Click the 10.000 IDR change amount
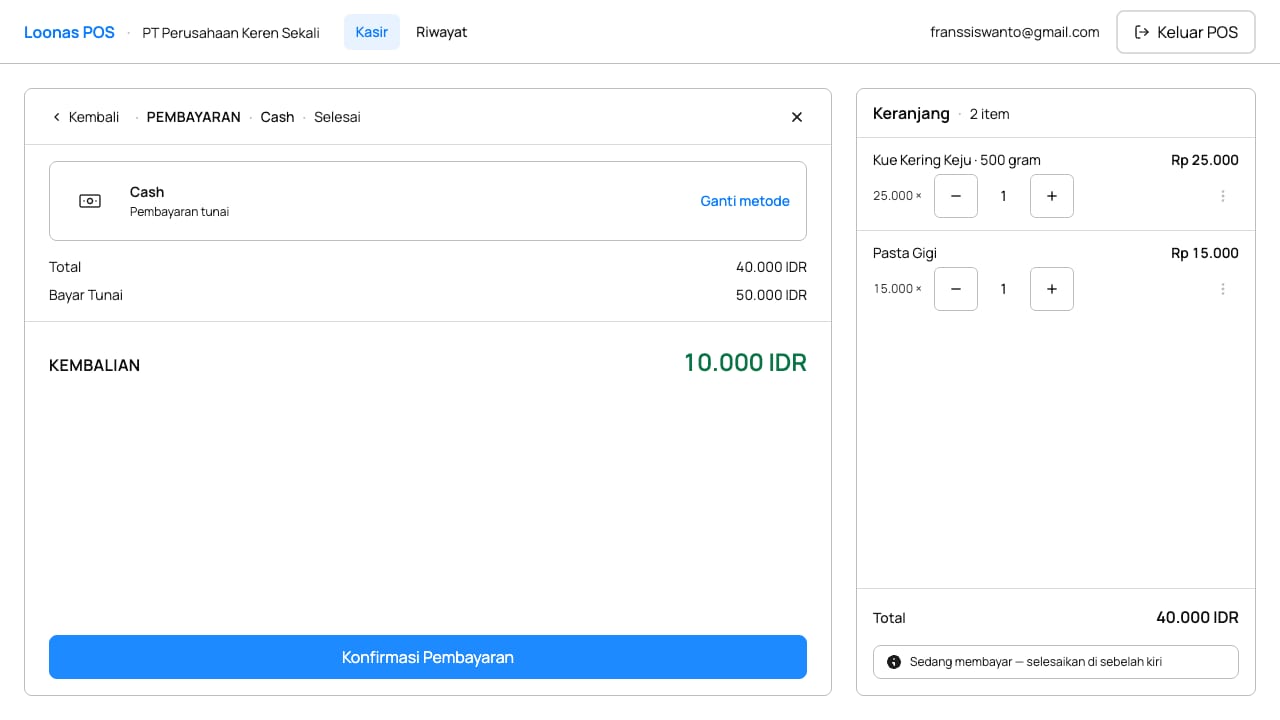 click(745, 362)
